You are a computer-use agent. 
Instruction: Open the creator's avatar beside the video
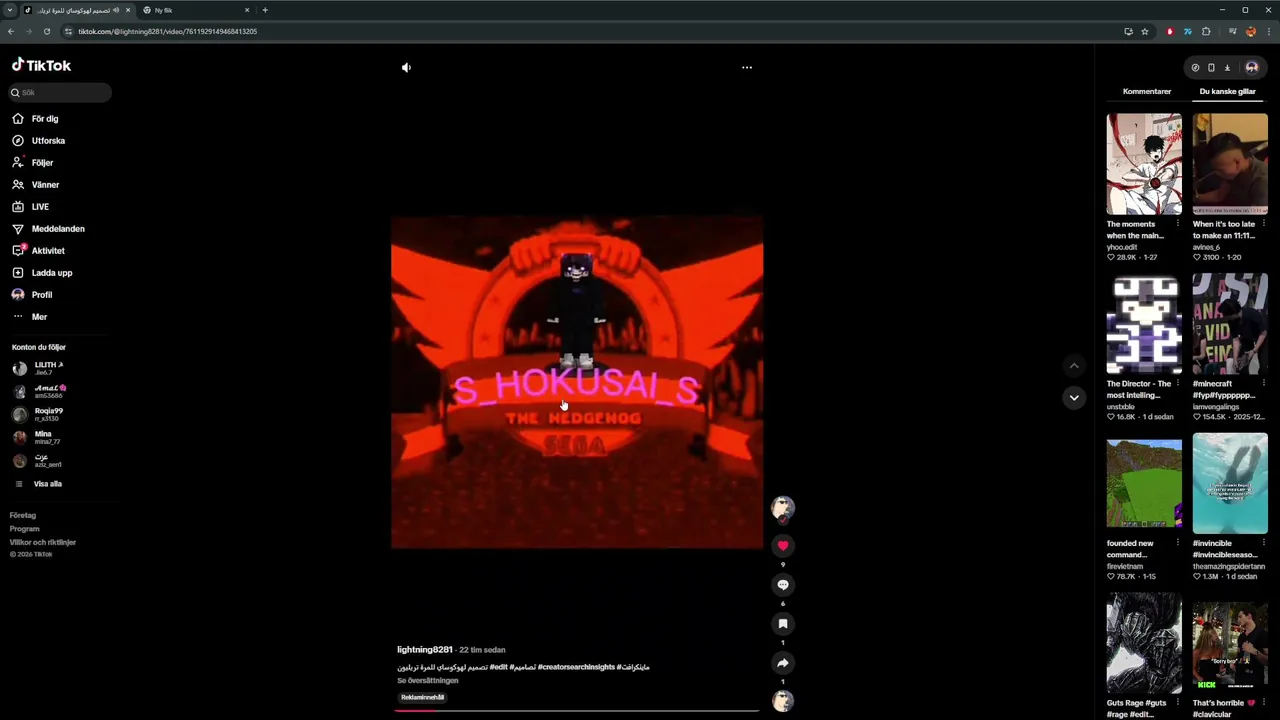(x=783, y=508)
